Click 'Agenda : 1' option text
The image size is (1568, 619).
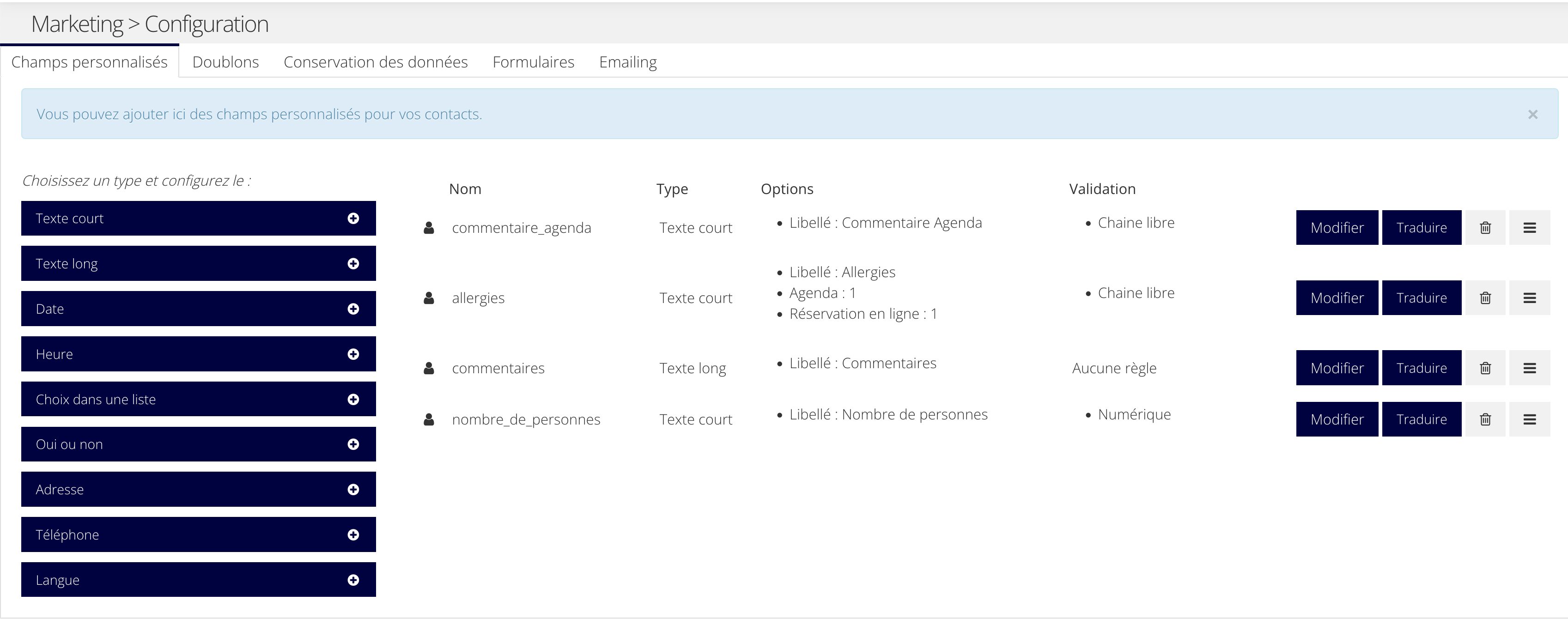[822, 293]
